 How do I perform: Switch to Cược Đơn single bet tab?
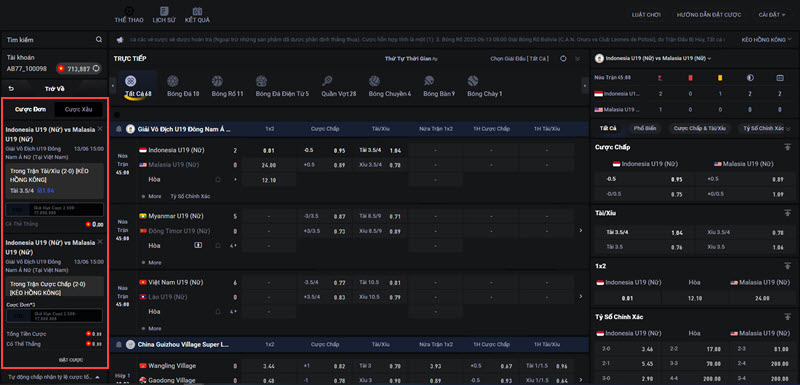tap(31, 109)
